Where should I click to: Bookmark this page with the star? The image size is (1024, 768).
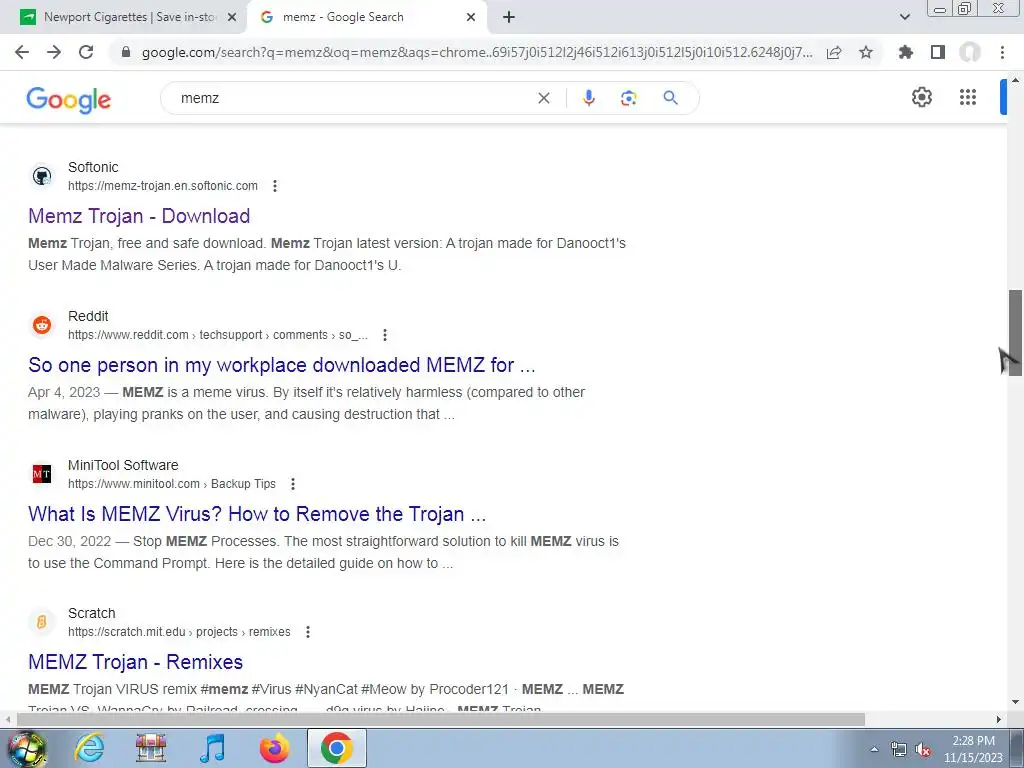866,52
